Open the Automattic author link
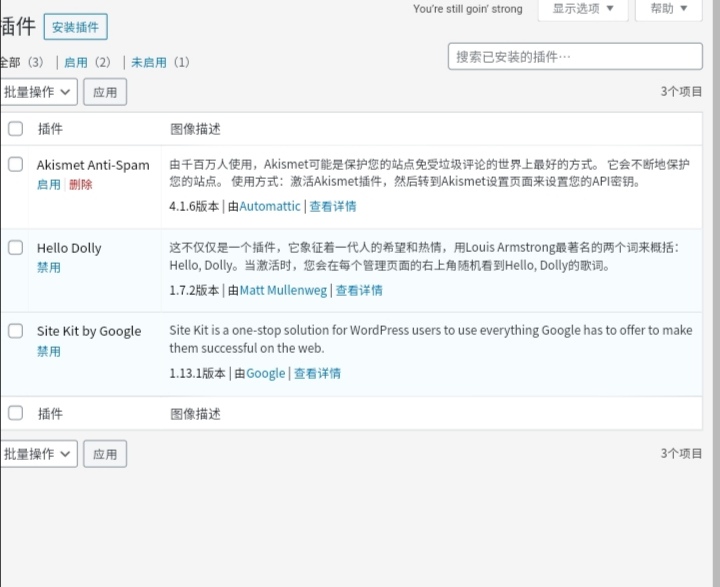This screenshot has width=720, height=587. (270, 206)
